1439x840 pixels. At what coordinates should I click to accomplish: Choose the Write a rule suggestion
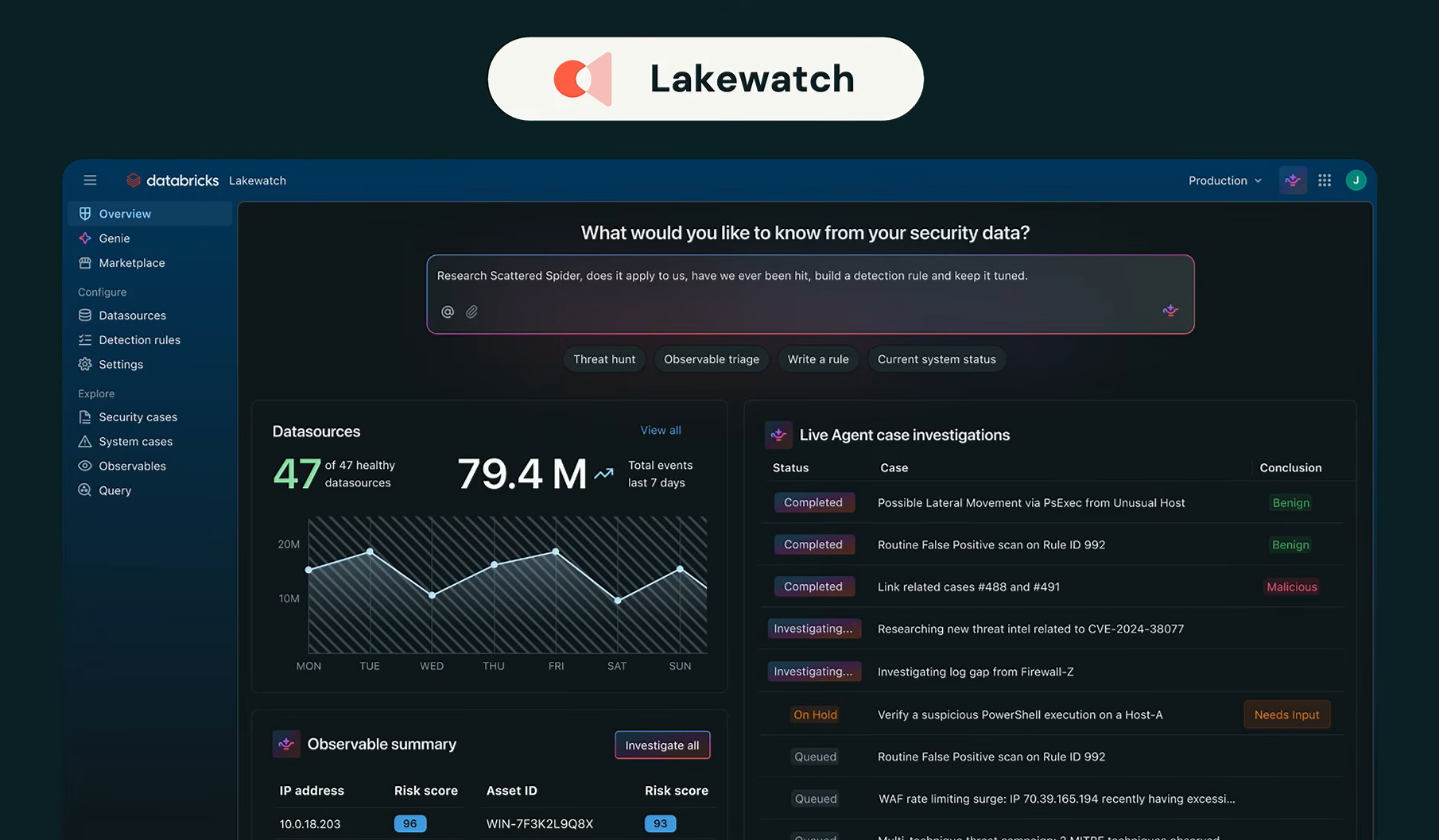(818, 359)
